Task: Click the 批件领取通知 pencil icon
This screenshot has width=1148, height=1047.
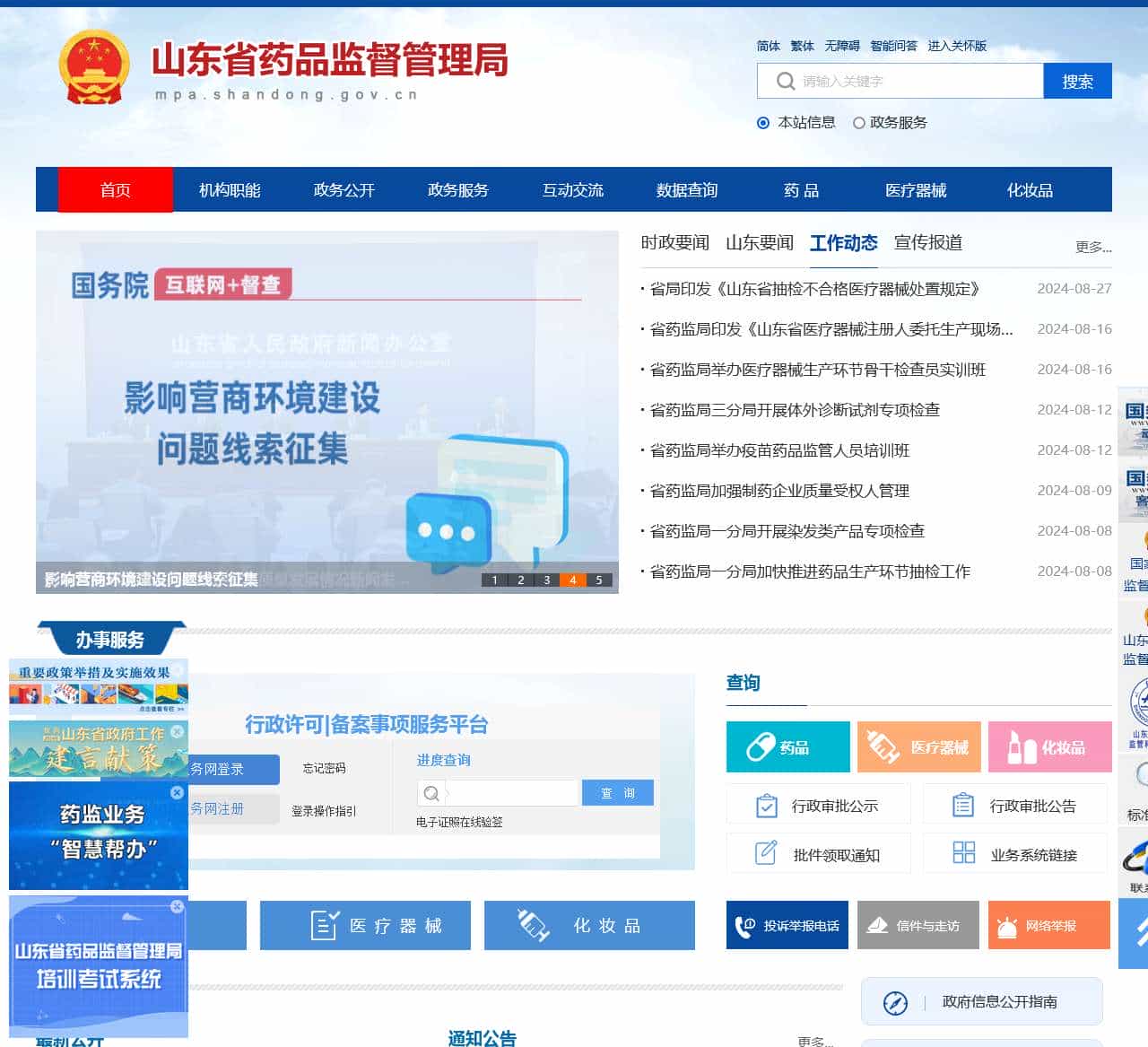Action: coord(765,853)
